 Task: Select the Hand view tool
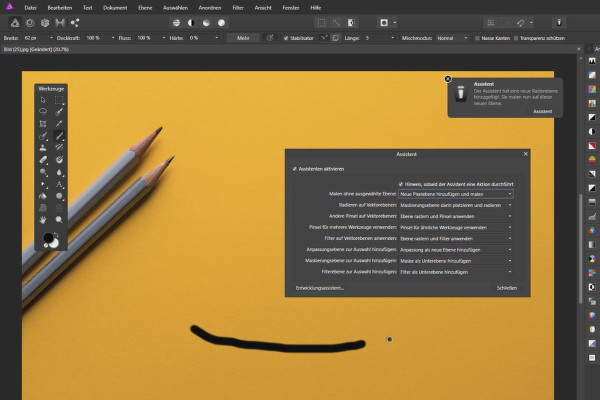(x=43, y=220)
